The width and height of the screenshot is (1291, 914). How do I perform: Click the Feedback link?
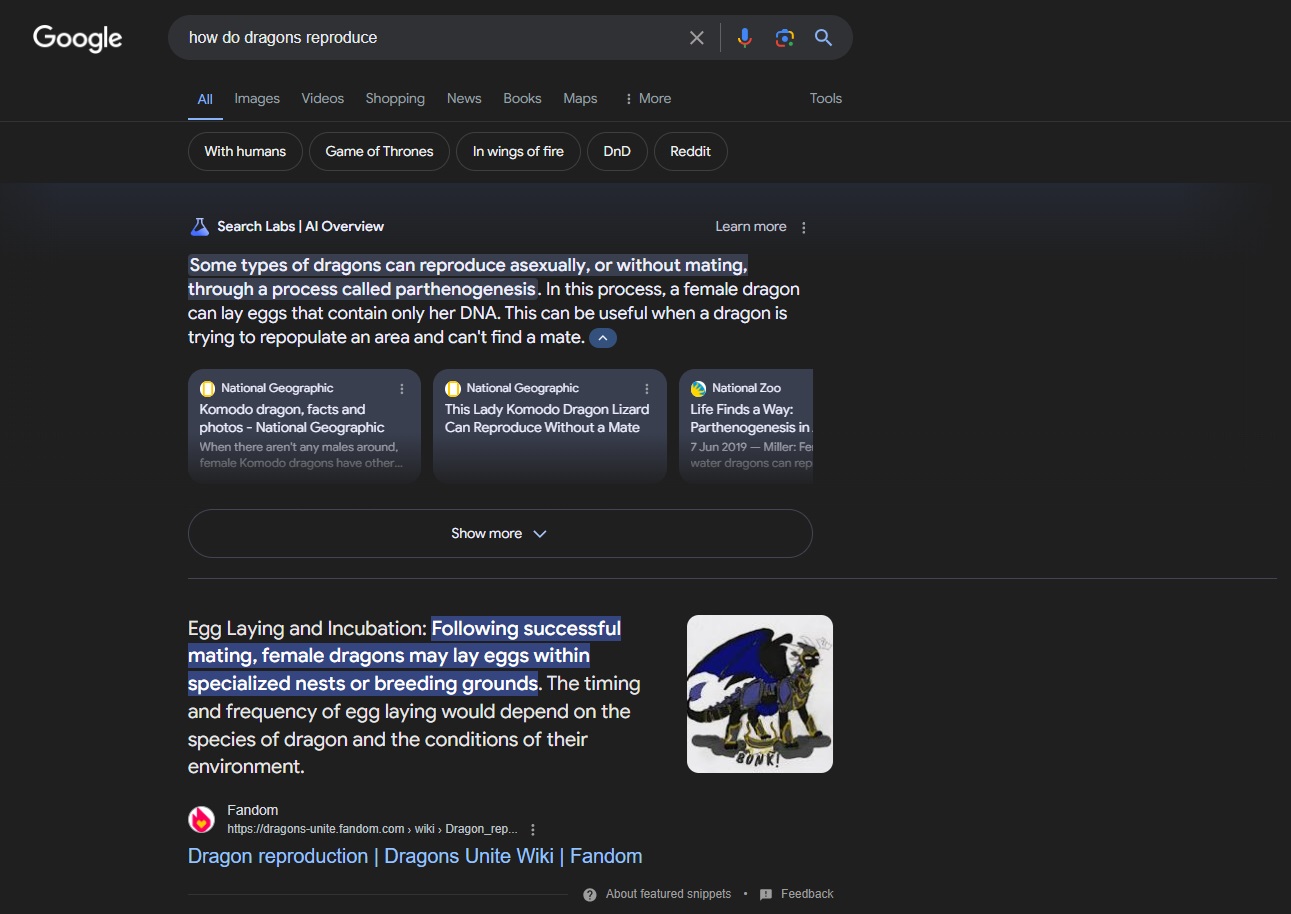[807, 894]
